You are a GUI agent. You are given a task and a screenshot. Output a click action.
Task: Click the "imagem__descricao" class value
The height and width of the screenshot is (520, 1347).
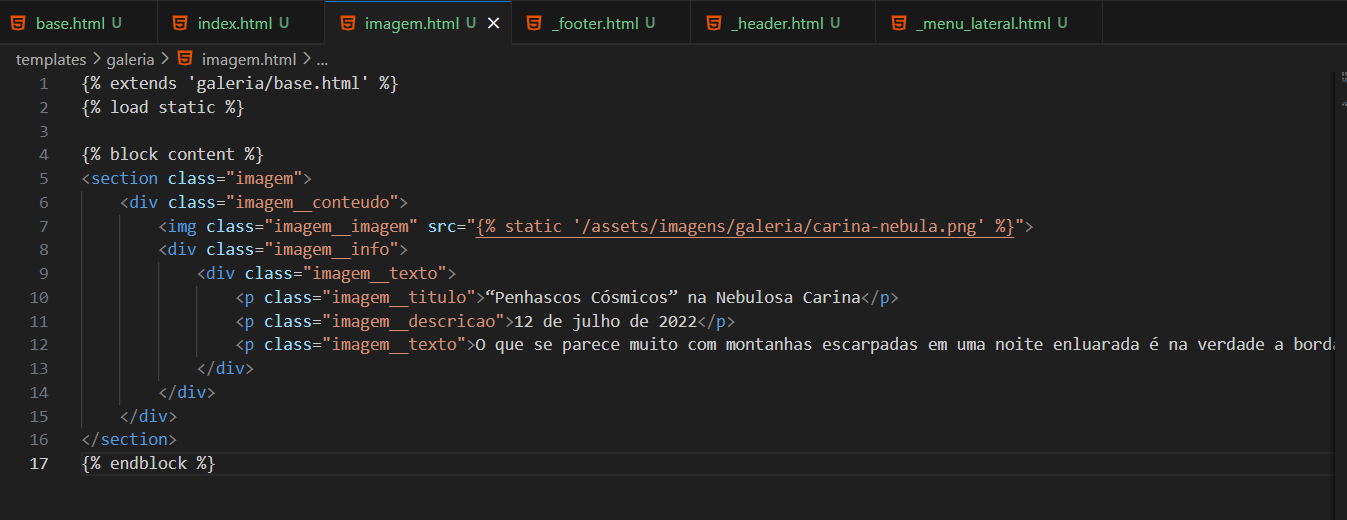pos(413,321)
